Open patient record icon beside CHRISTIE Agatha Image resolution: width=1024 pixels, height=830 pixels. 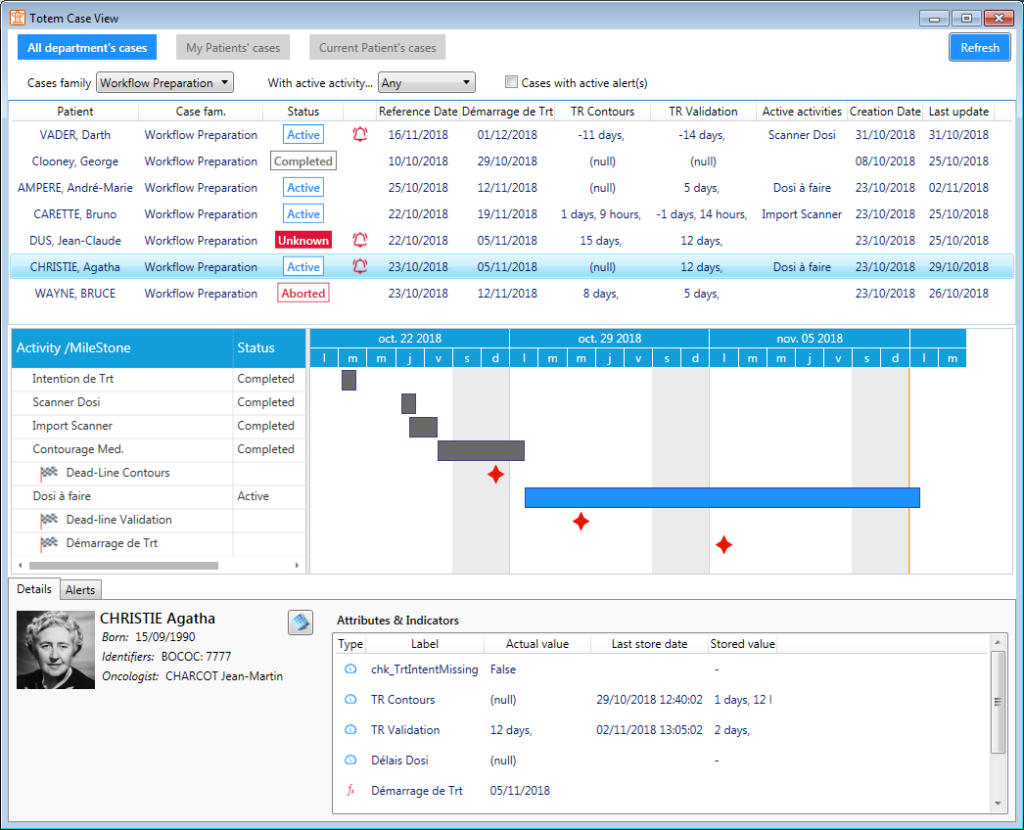[301, 622]
